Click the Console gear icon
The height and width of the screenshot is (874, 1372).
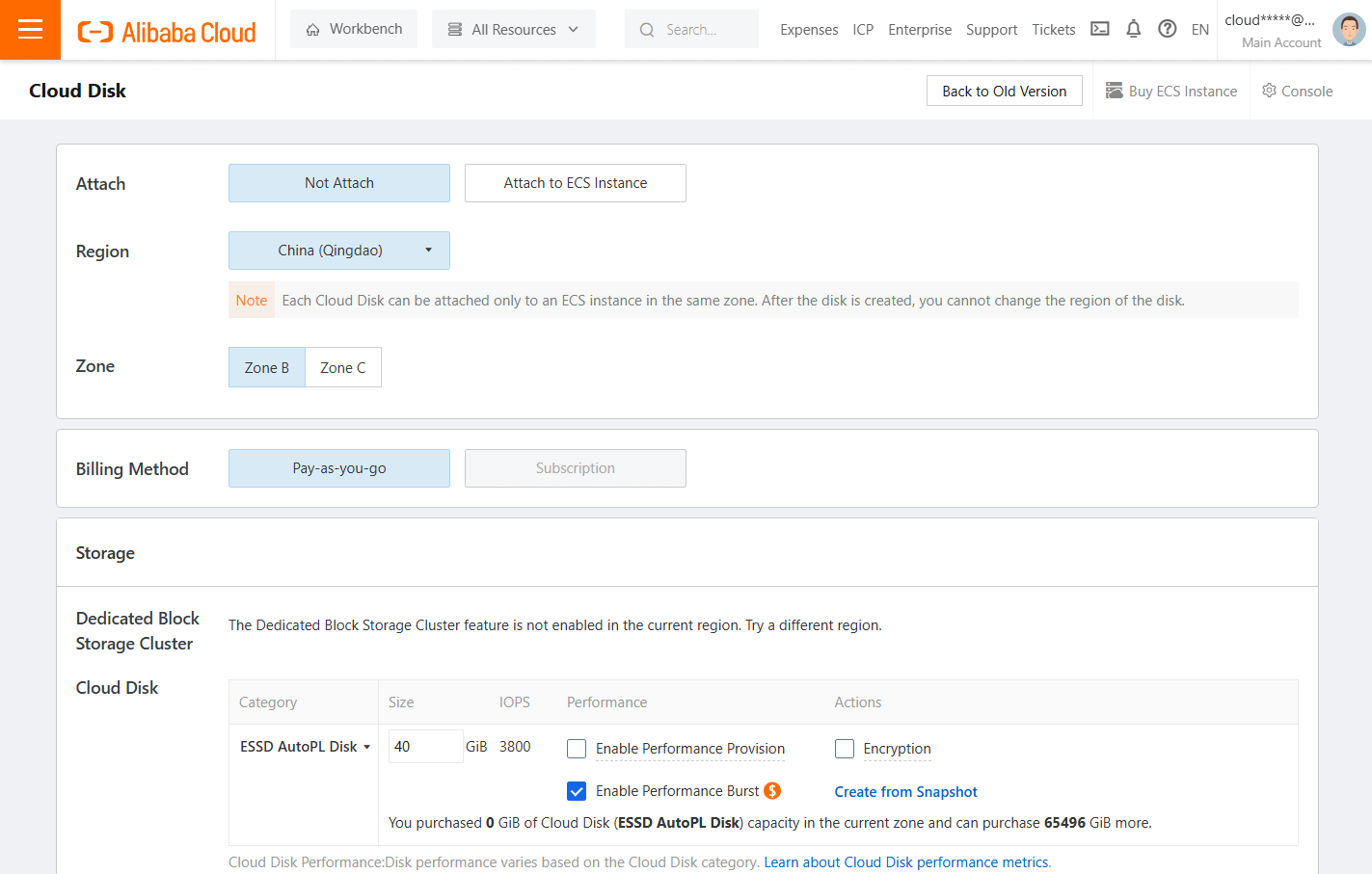(1269, 90)
